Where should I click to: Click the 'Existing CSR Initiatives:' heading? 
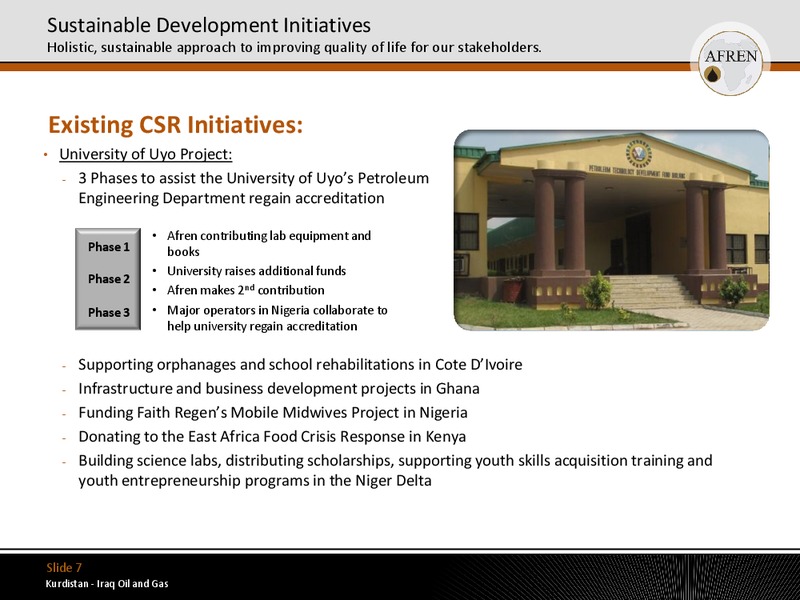tap(176, 124)
